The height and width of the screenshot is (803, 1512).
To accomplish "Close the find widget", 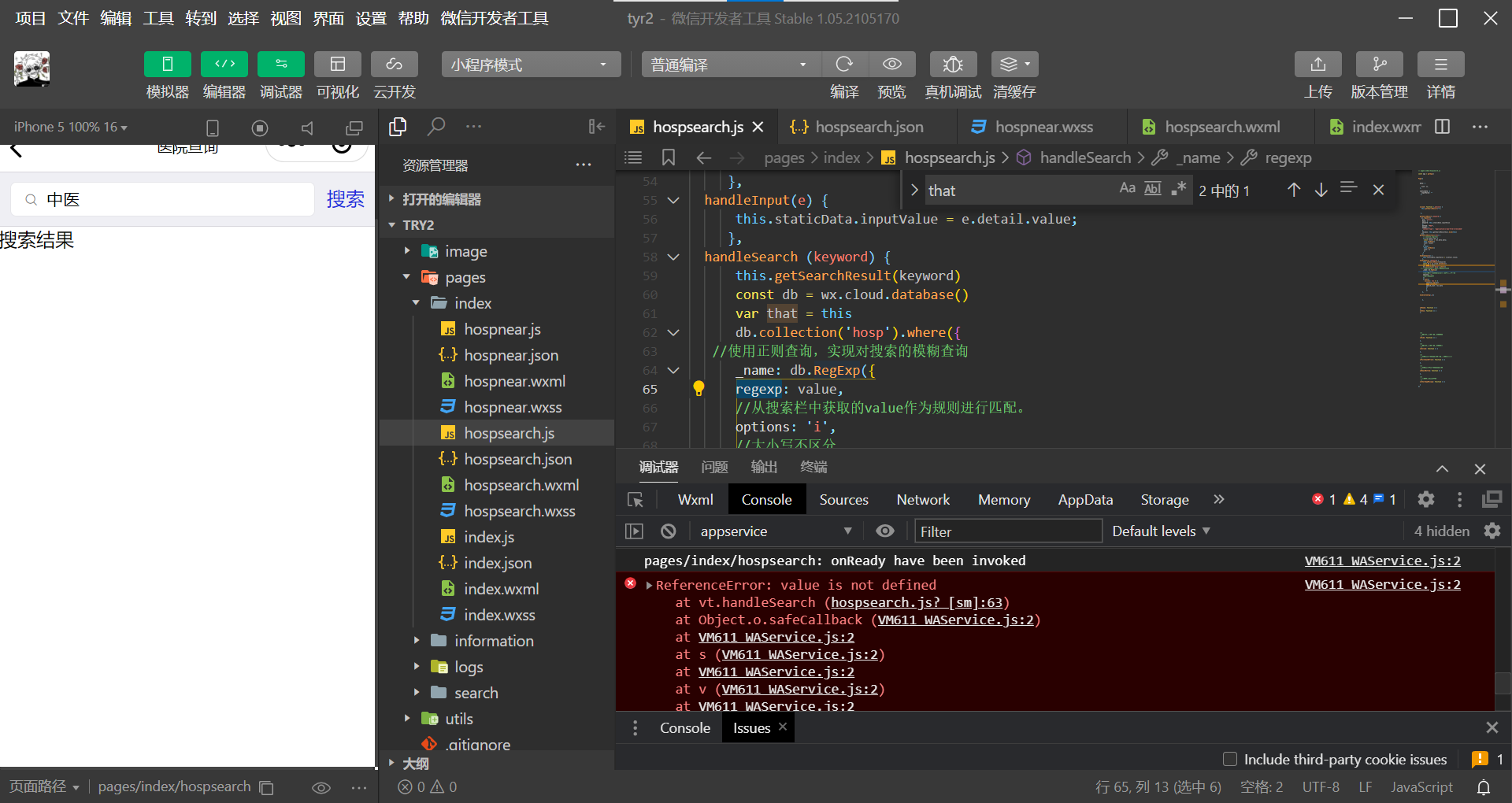I will pos(1378,189).
